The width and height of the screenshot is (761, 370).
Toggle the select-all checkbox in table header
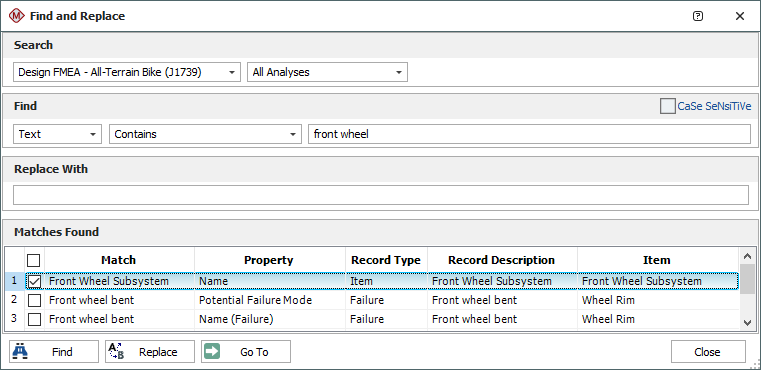tap(34, 260)
